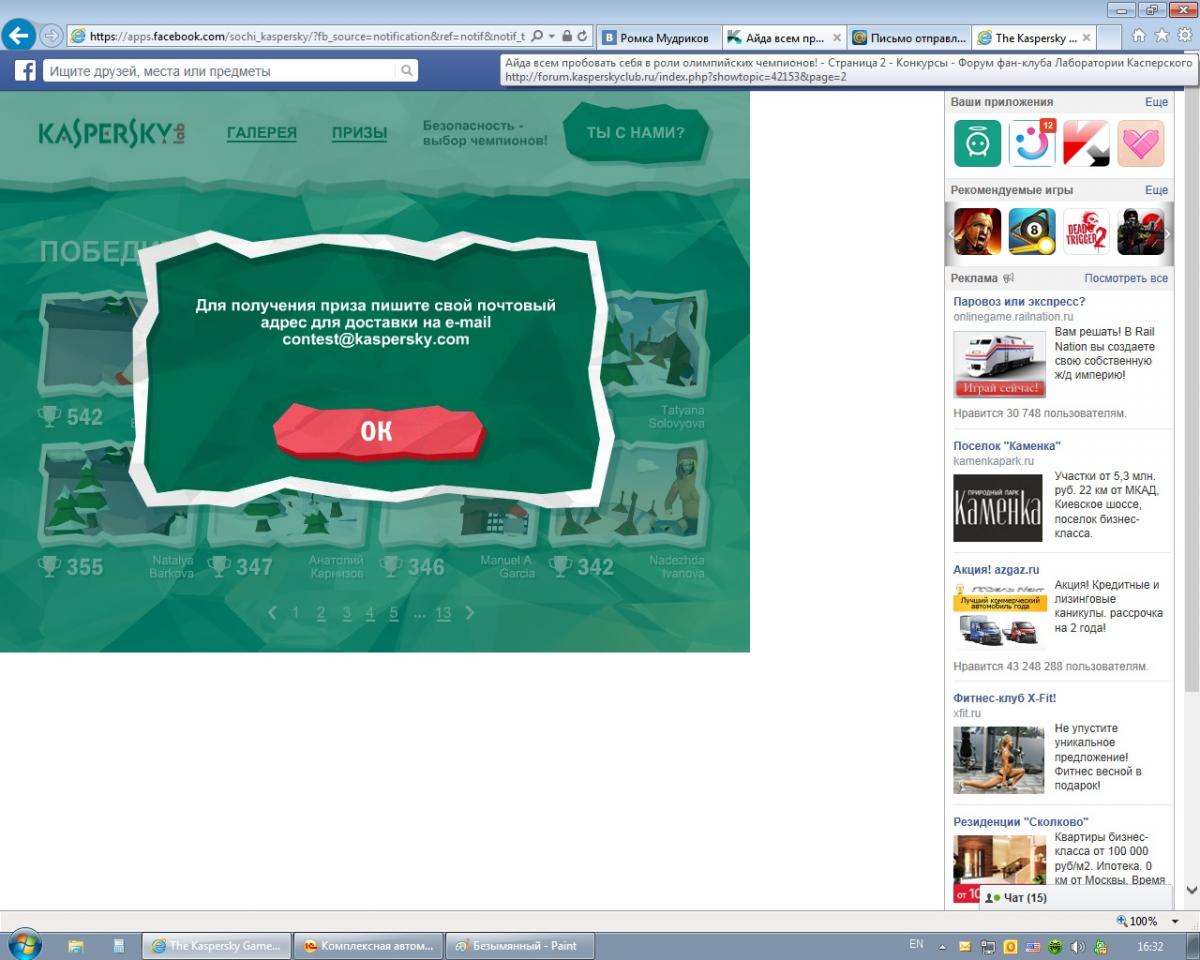Click the red OK button in dialog
This screenshot has width=1200, height=960.
coord(378,431)
